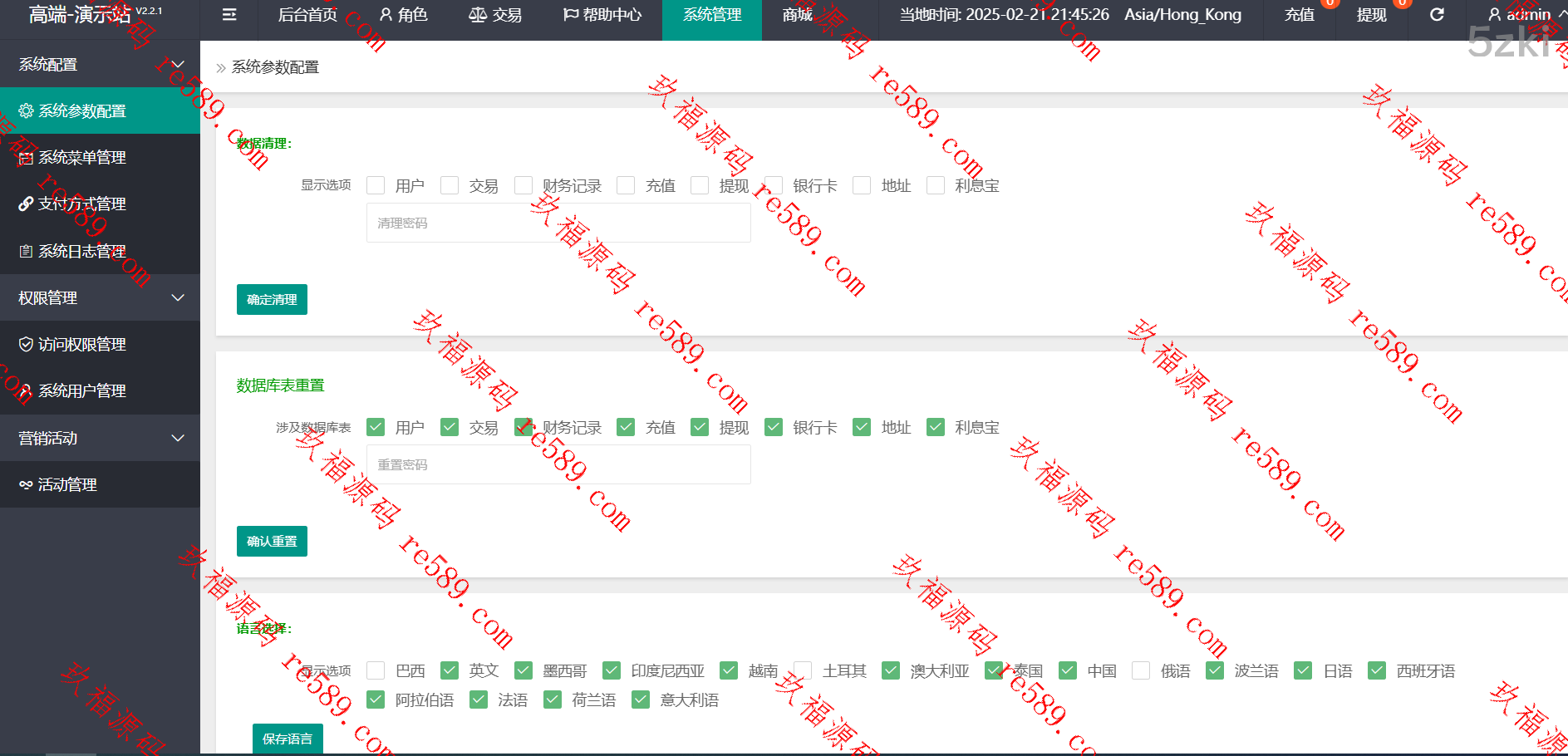Switch to the 后台首页 tab

click(307, 15)
